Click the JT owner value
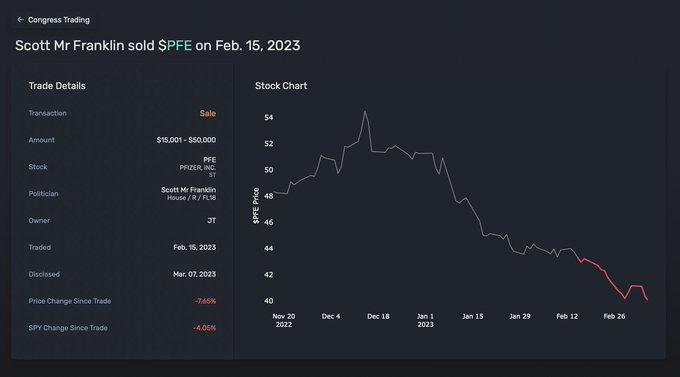The height and width of the screenshot is (377, 680). click(x=212, y=221)
